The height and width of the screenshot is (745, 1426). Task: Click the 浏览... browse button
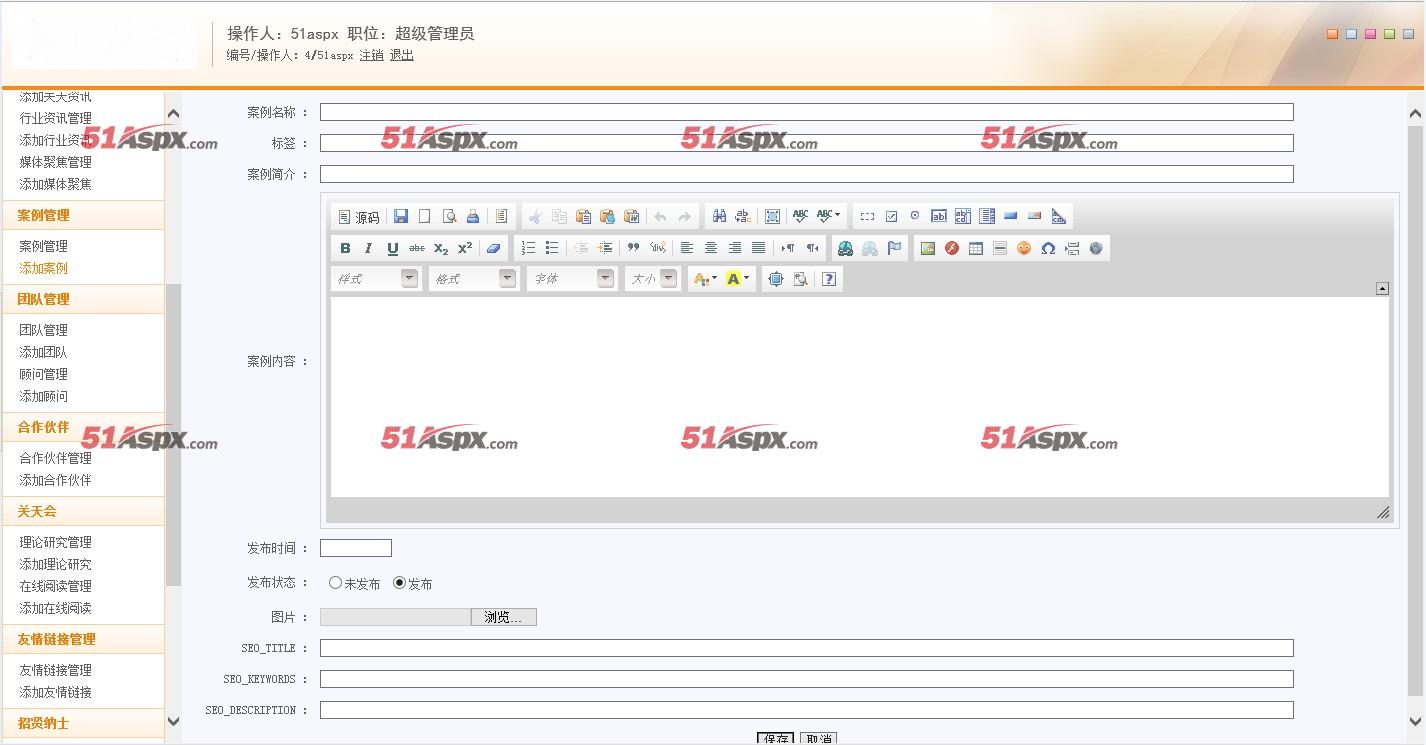[x=503, y=617]
